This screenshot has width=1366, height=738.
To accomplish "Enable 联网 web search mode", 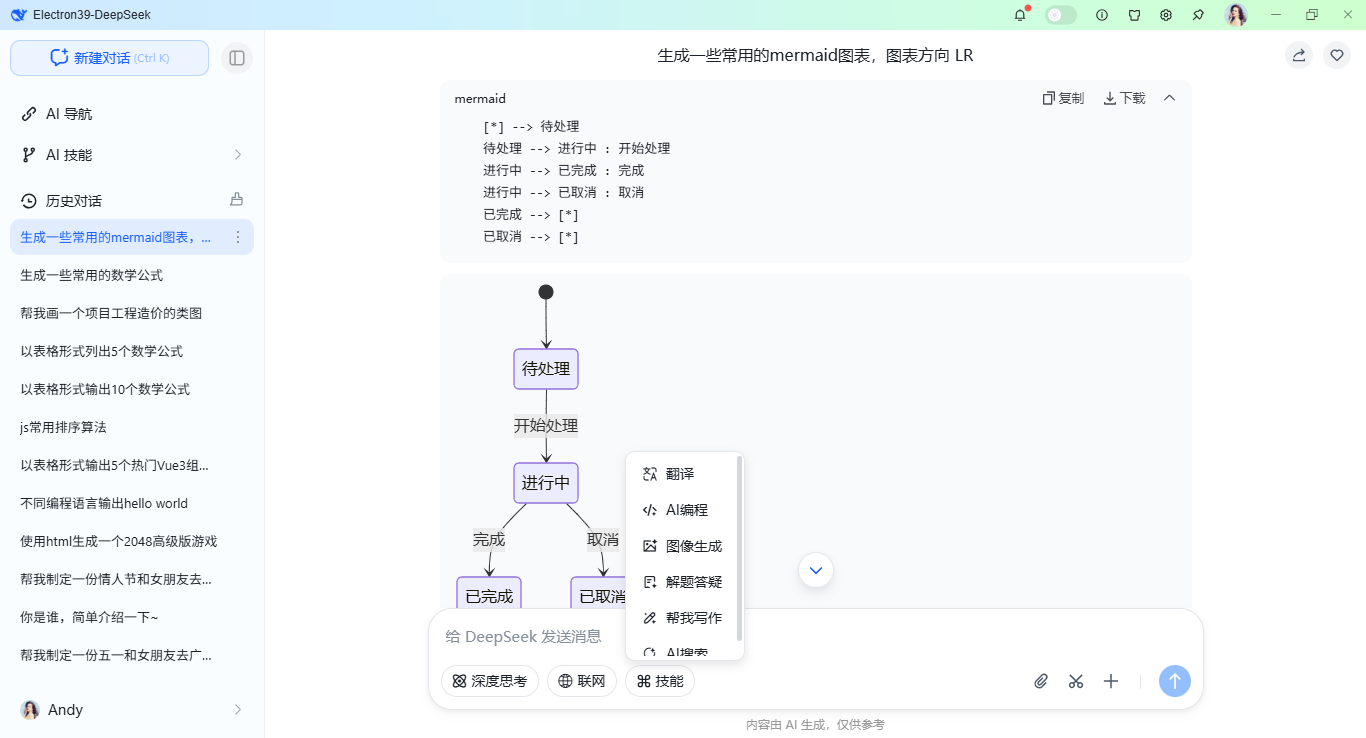I will click(582, 681).
